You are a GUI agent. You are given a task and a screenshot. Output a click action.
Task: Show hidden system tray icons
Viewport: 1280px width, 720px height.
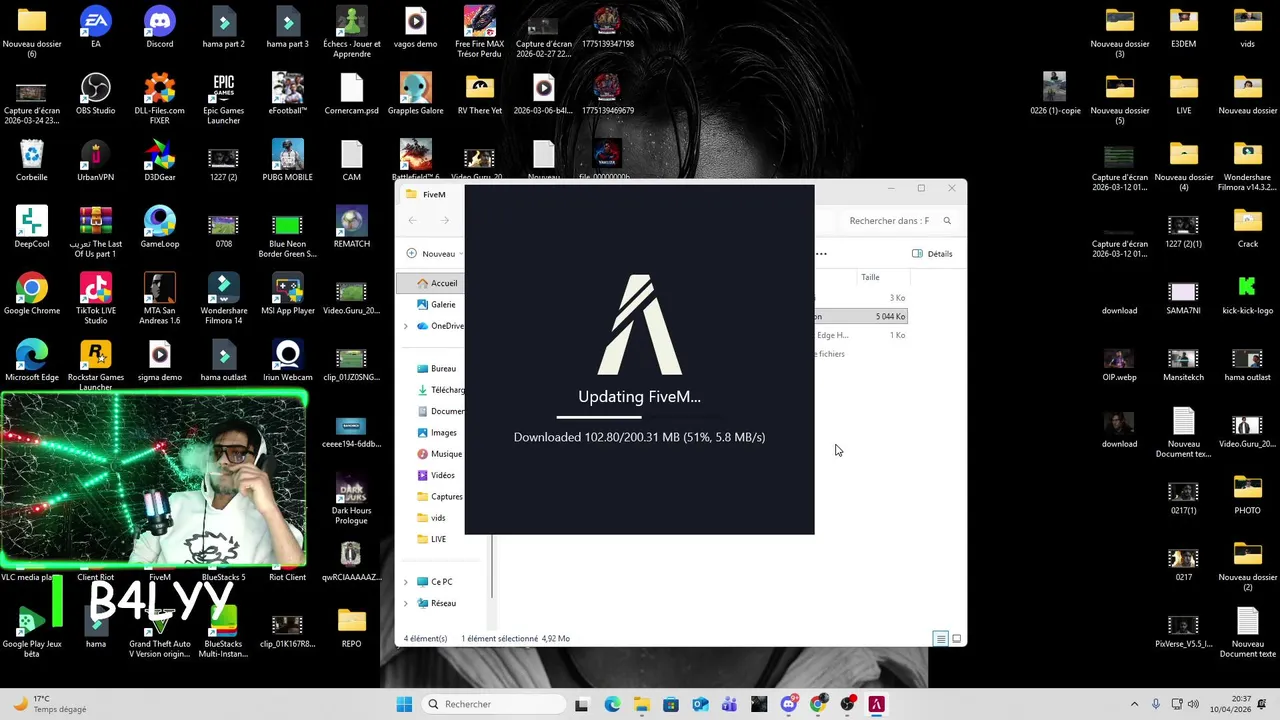click(x=1134, y=704)
